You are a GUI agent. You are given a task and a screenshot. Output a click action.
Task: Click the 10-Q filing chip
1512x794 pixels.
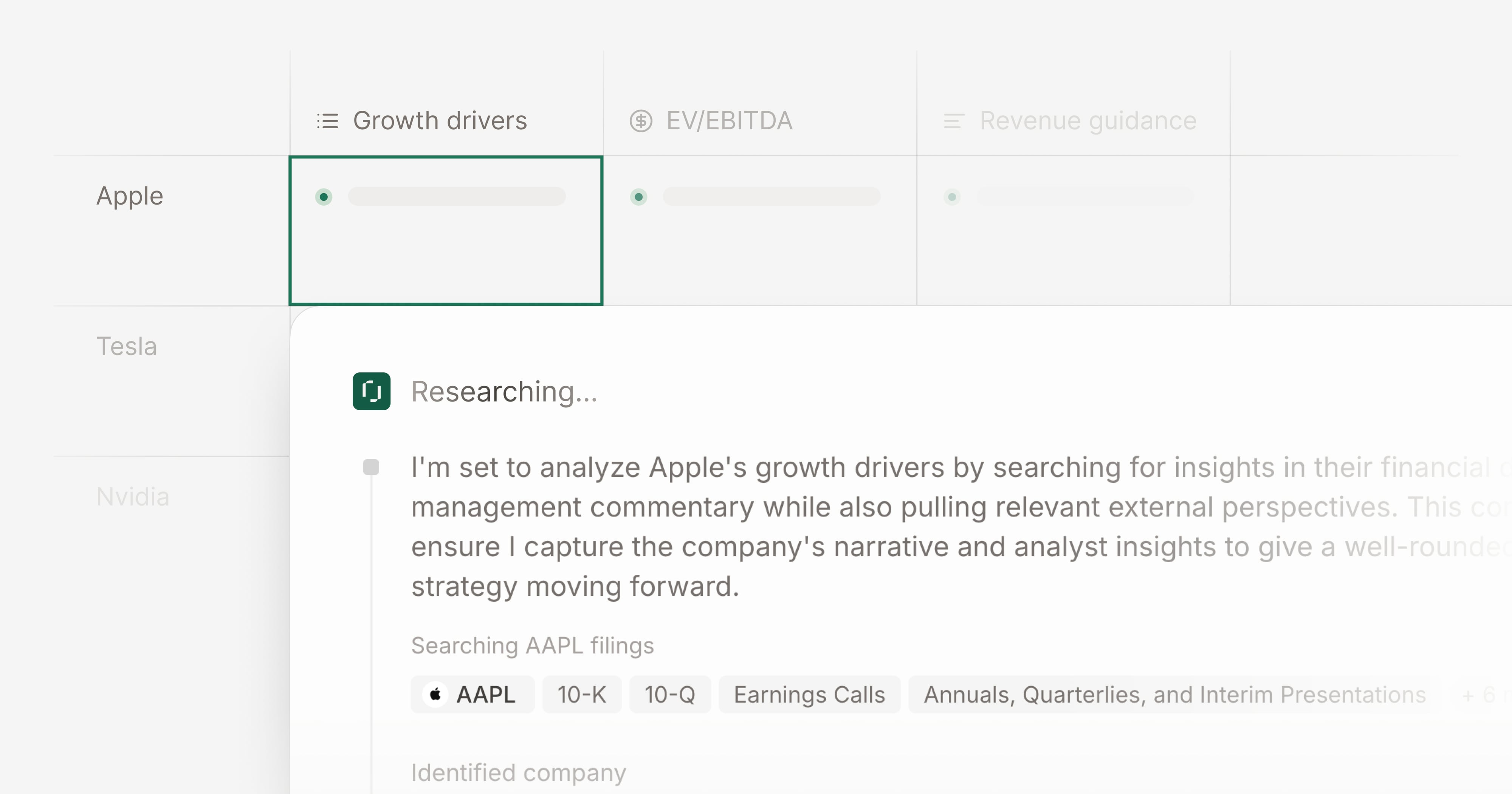click(x=670, y=695)
